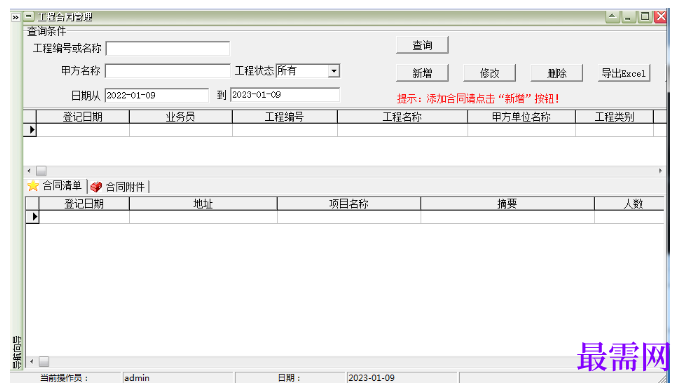
Task: Click the up-arrow button in the title bar
Action: tap(612, 17)
